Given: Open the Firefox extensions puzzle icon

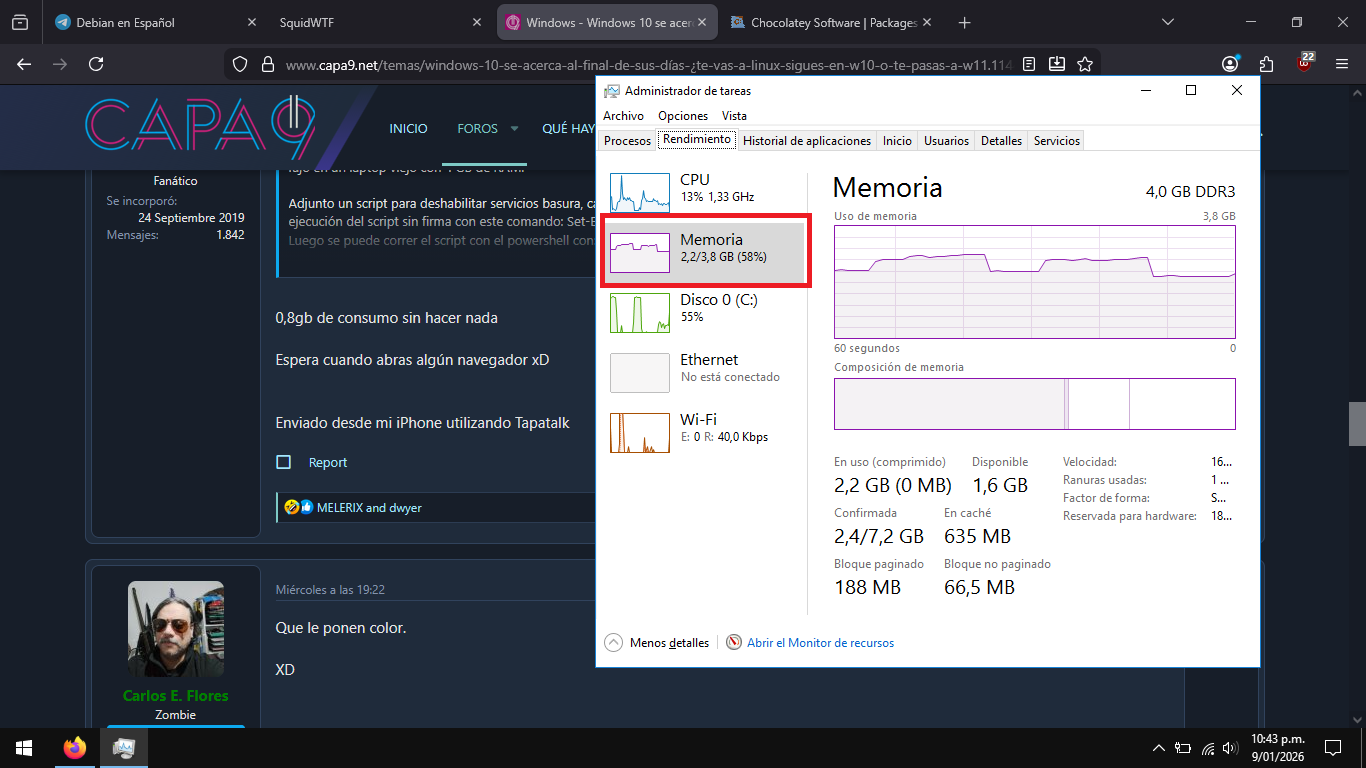Looking at the screenshot, I should point(1267,64).
